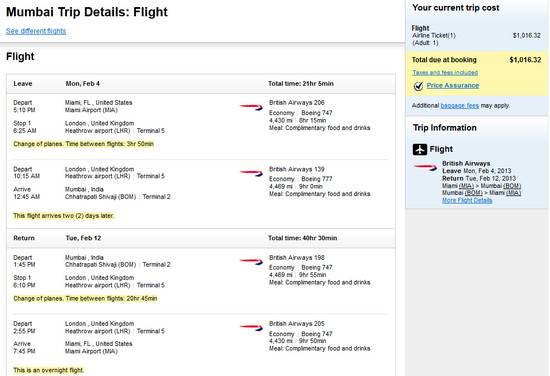This screenshot has width=550, height=376.
Task: Open More Flight Details link
Action: (x=467, y=200)
